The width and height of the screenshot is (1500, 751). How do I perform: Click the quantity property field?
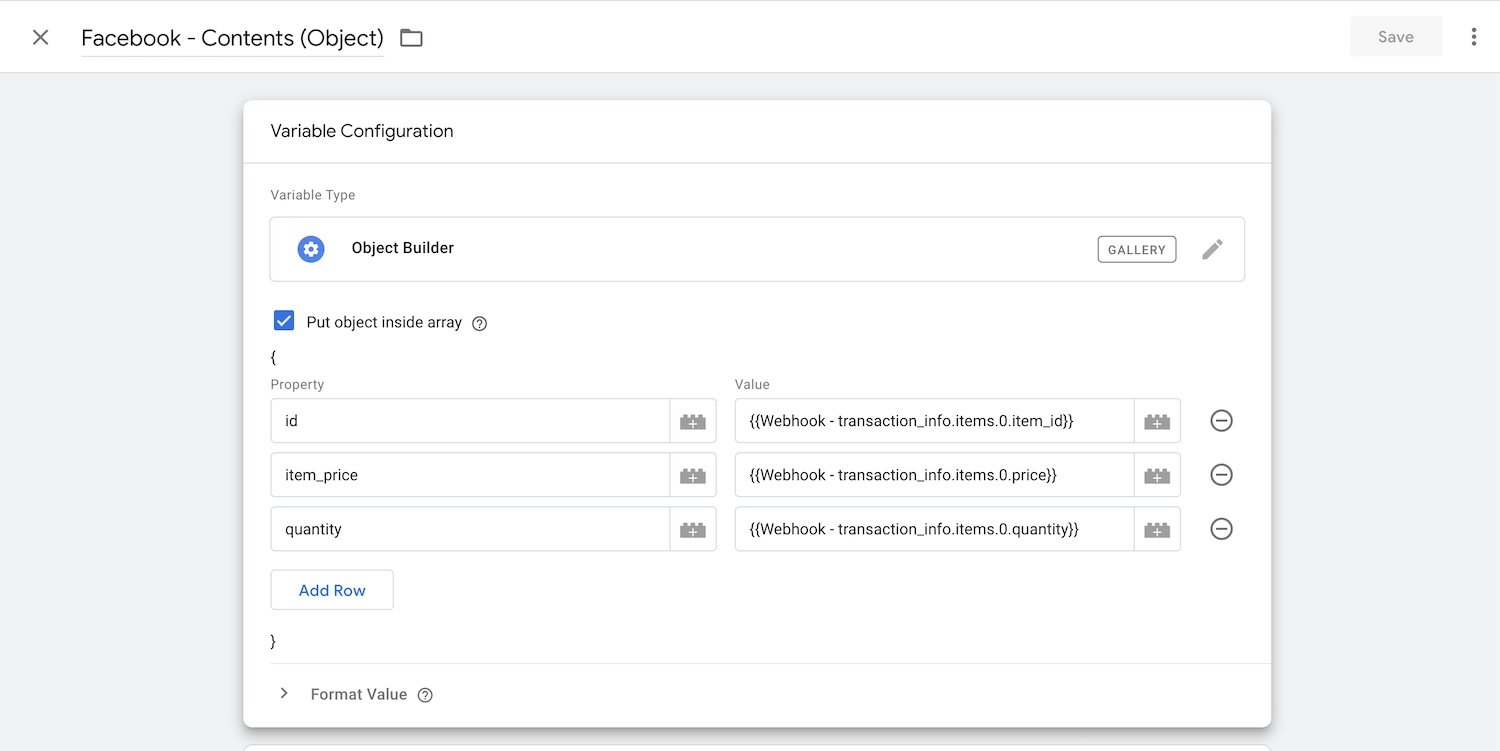pyautogui.click(x=470, y=529)
